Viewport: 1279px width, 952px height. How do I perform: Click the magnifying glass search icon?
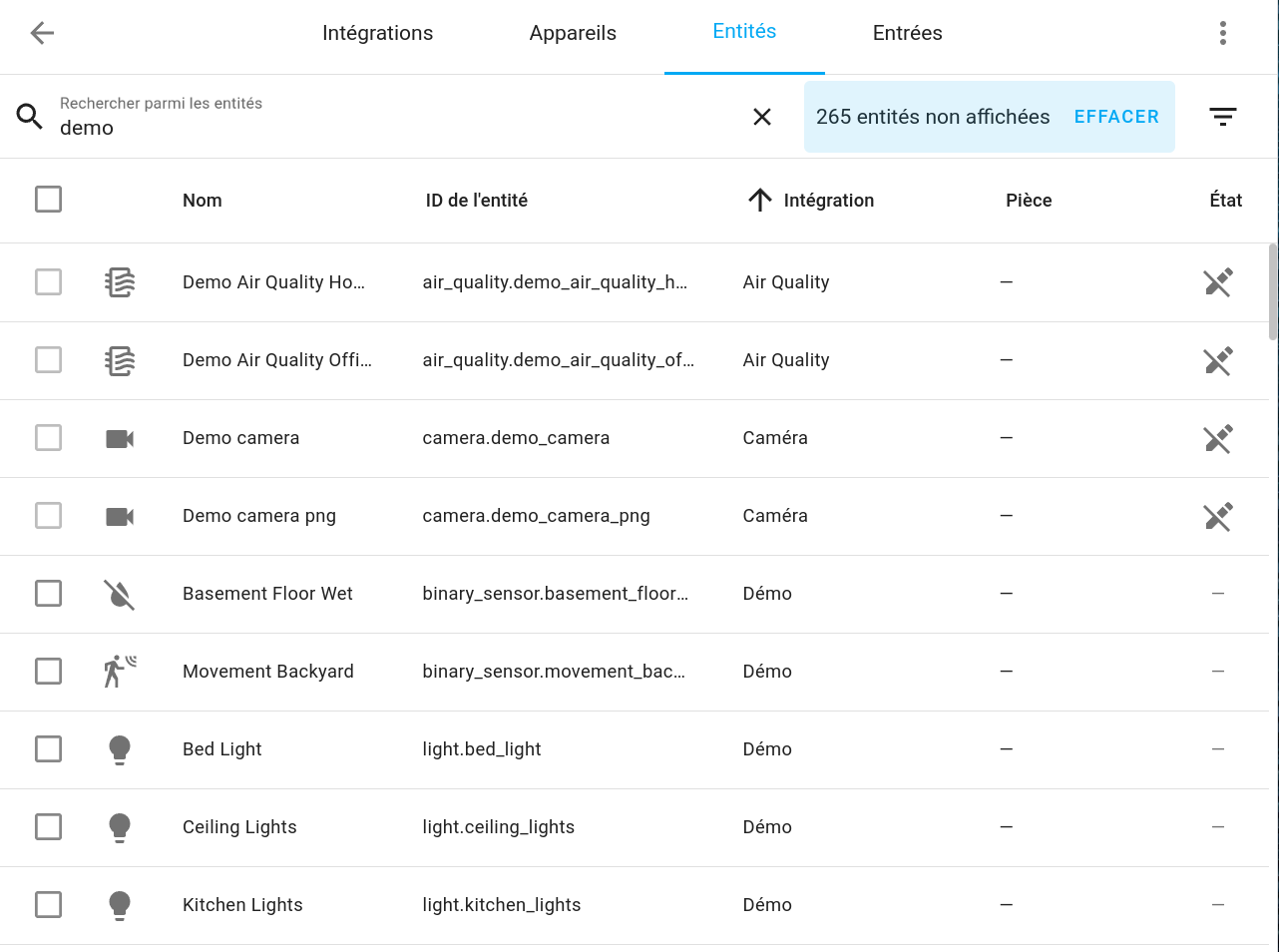(x=30, y=117)
